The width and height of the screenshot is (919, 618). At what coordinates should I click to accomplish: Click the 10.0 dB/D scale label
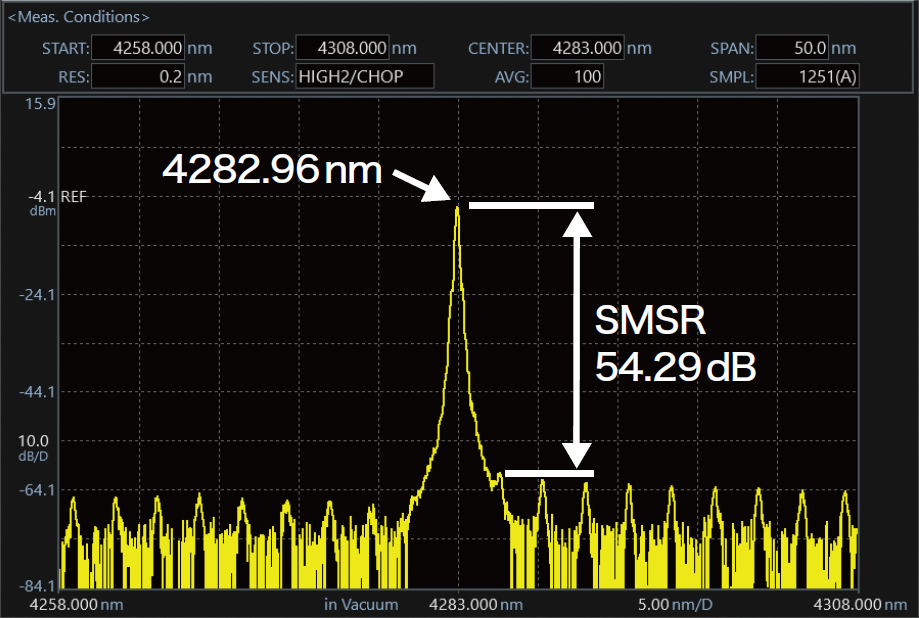pyautogui.click(x=33, y=448)
